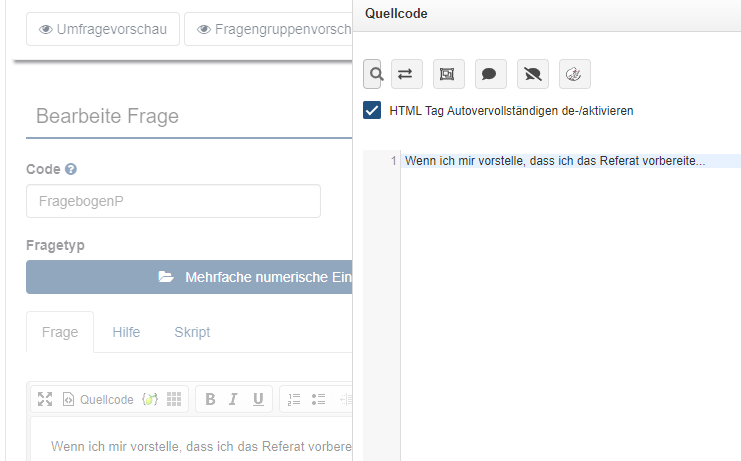Click the grid table icon in editor toolbar
The height and width of the screenshot is (461, 741).
click(x=174, y=399)
